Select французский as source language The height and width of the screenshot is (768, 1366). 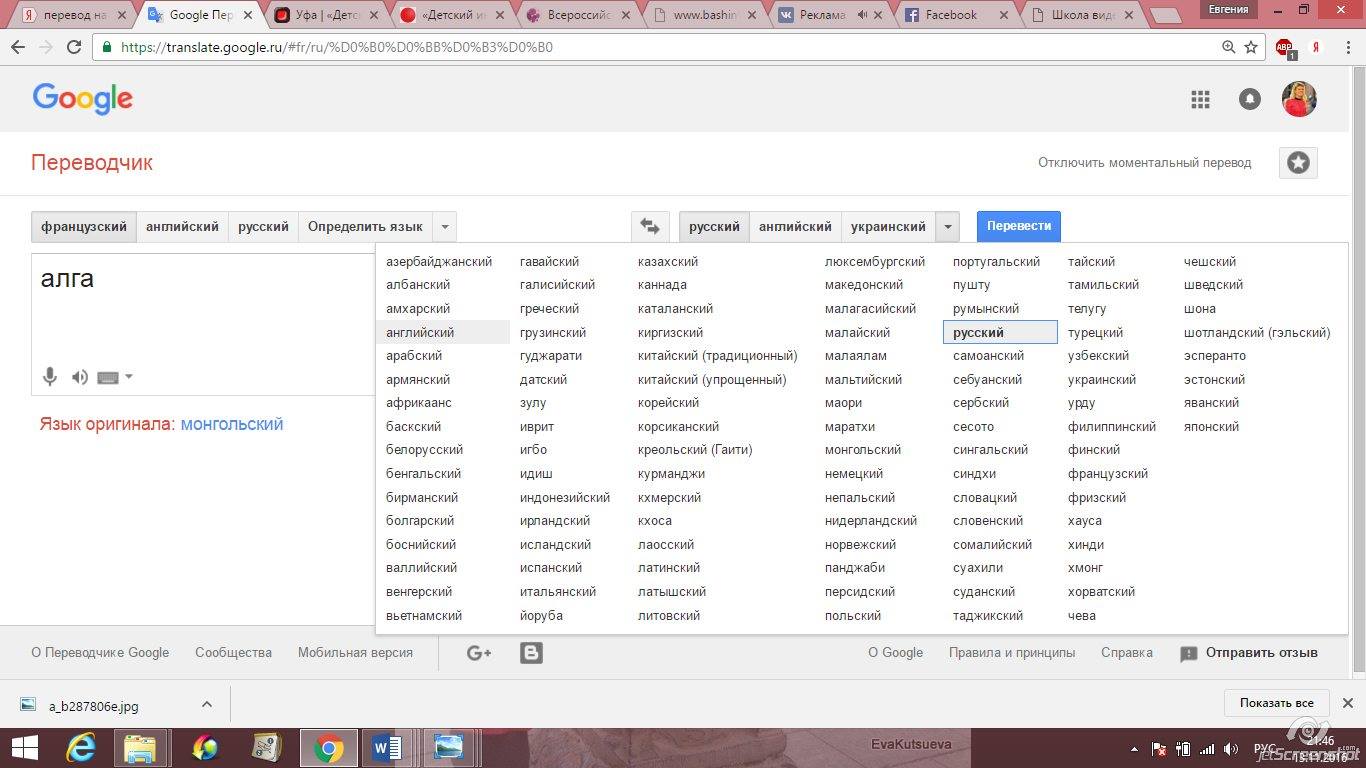click(x=84, y=227)
